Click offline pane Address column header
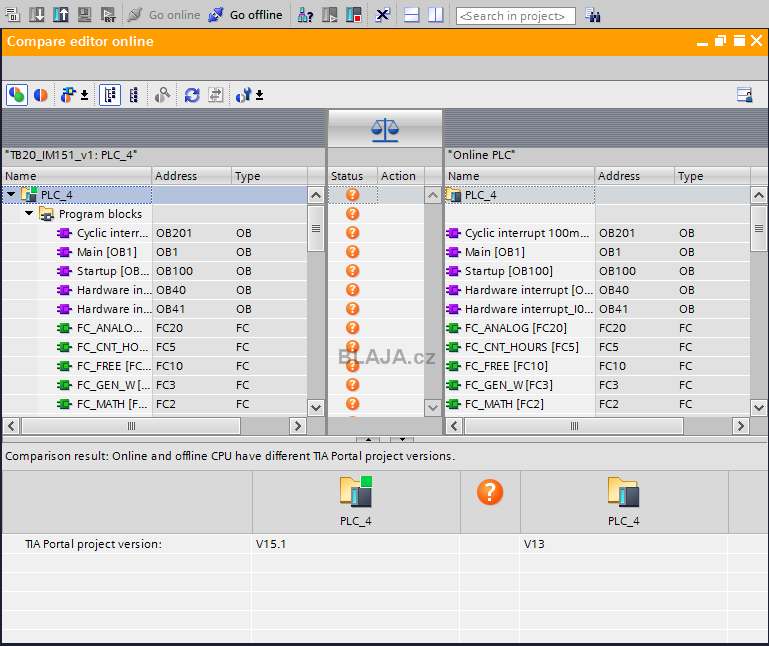This screenshot has width=769, height=646. (191, 176)
